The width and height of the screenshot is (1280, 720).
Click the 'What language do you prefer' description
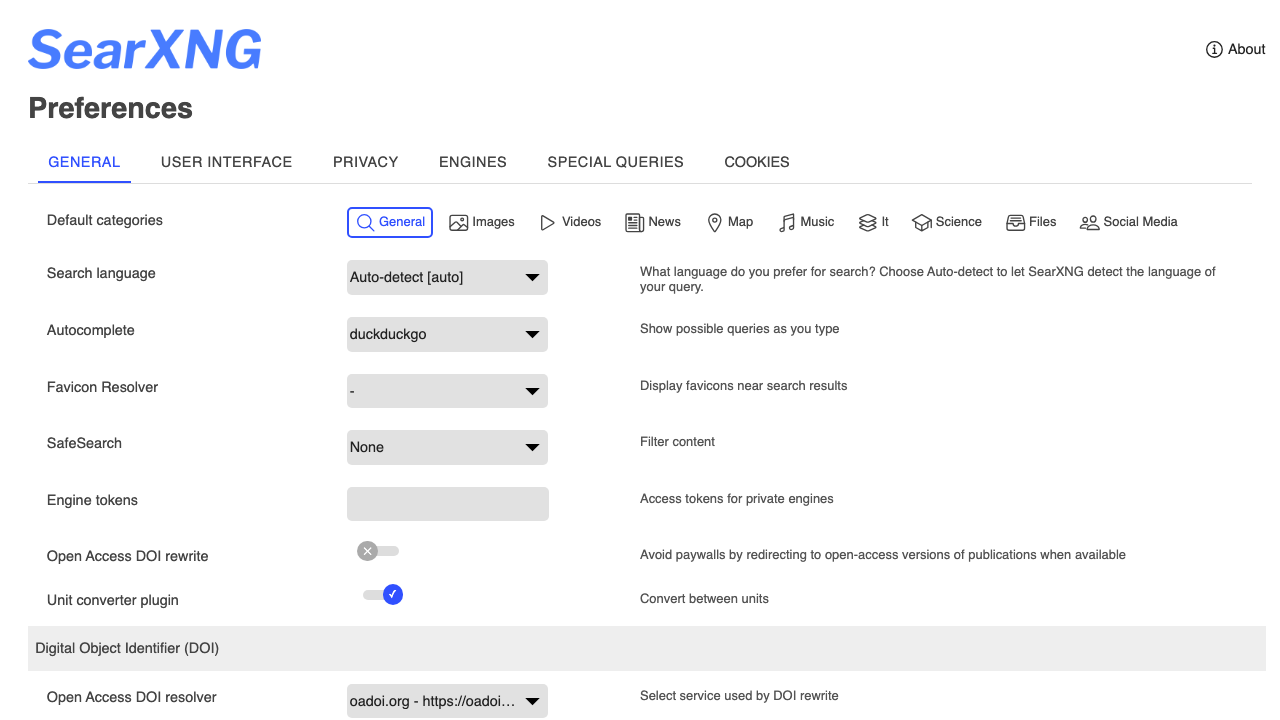pos(928,279)
